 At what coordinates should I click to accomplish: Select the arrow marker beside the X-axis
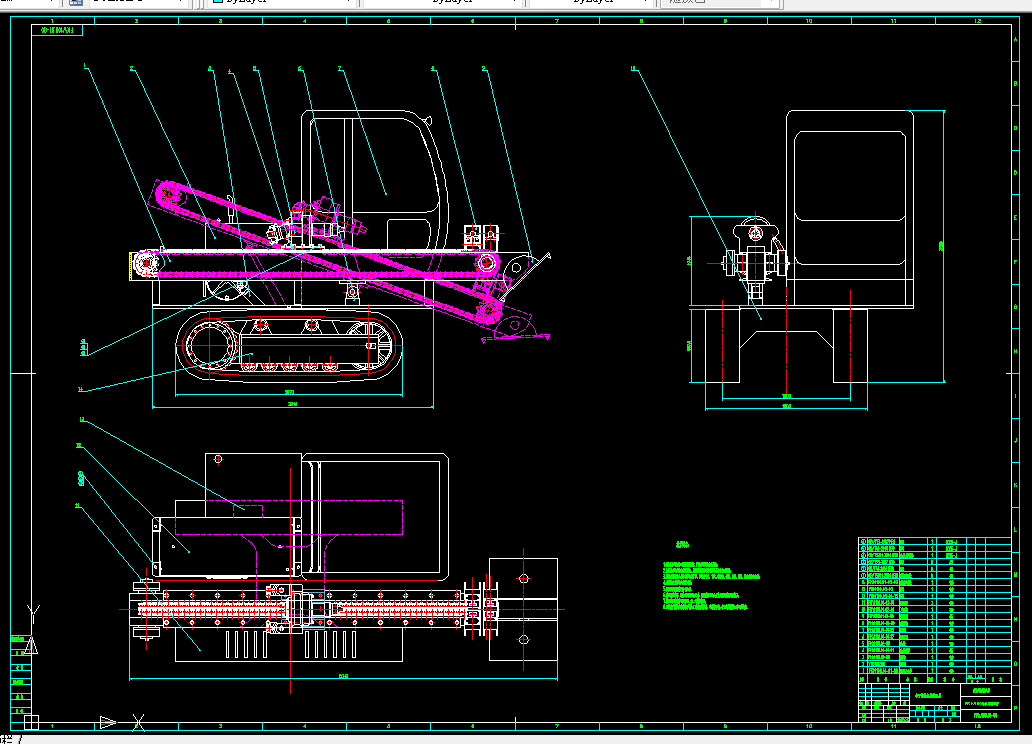pos(108,722)
